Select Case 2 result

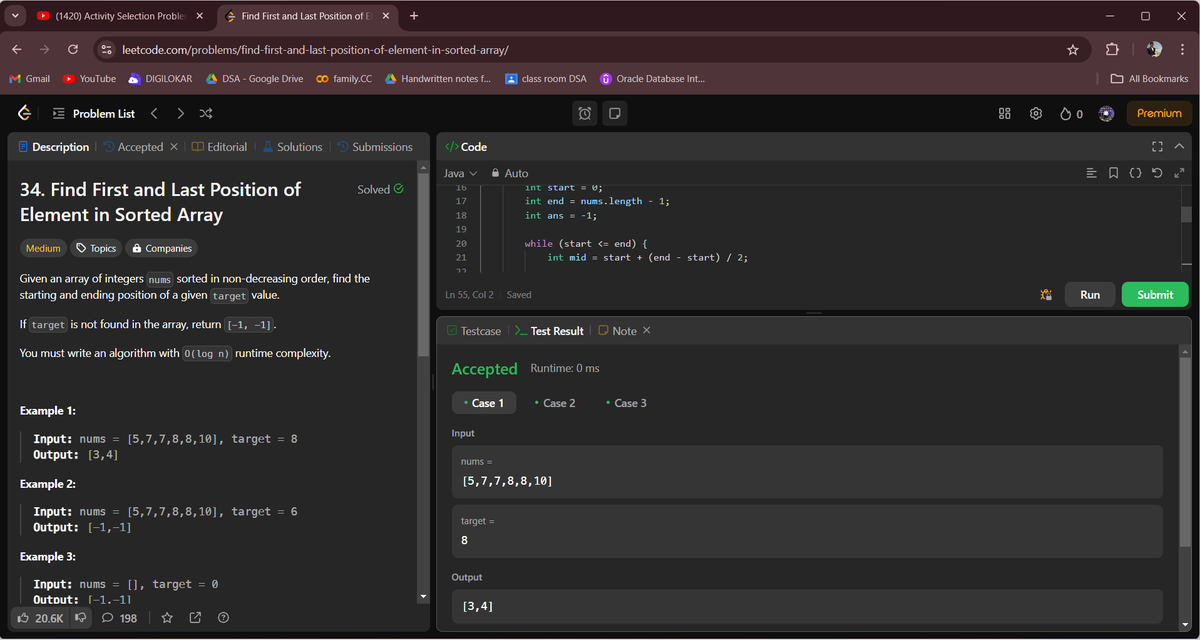555,403
